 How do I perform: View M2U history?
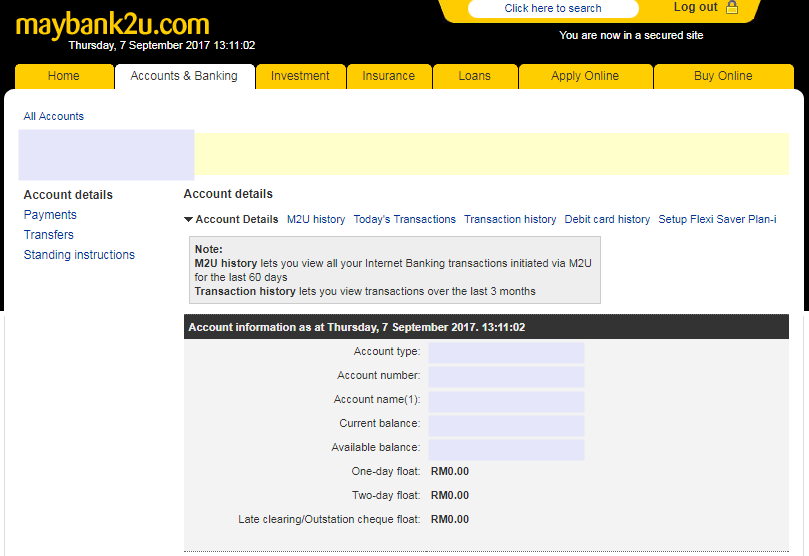[x=316, y=220]
